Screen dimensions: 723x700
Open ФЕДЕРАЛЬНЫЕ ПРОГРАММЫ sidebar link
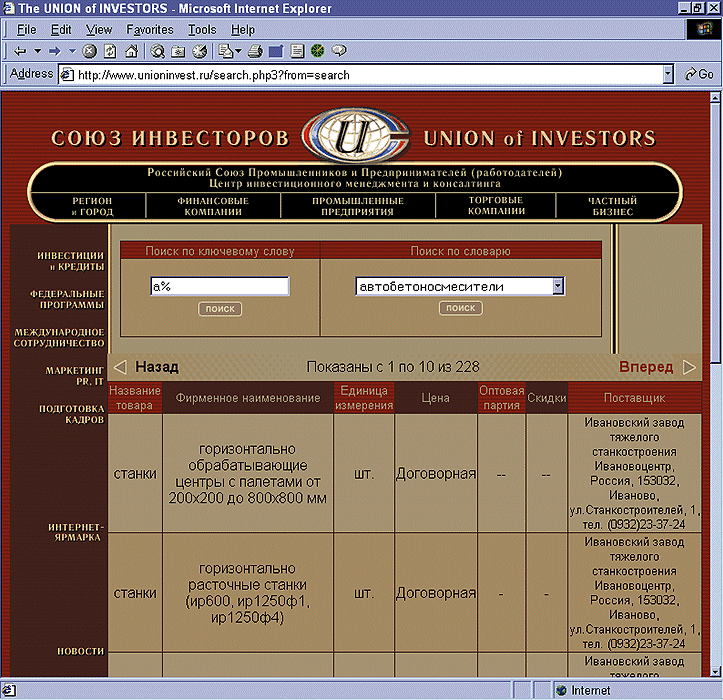pos(67,299)
